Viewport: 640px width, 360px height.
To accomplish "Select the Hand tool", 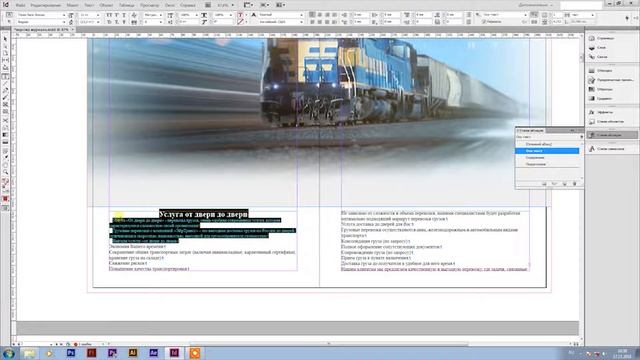I will tap(5, 165).
